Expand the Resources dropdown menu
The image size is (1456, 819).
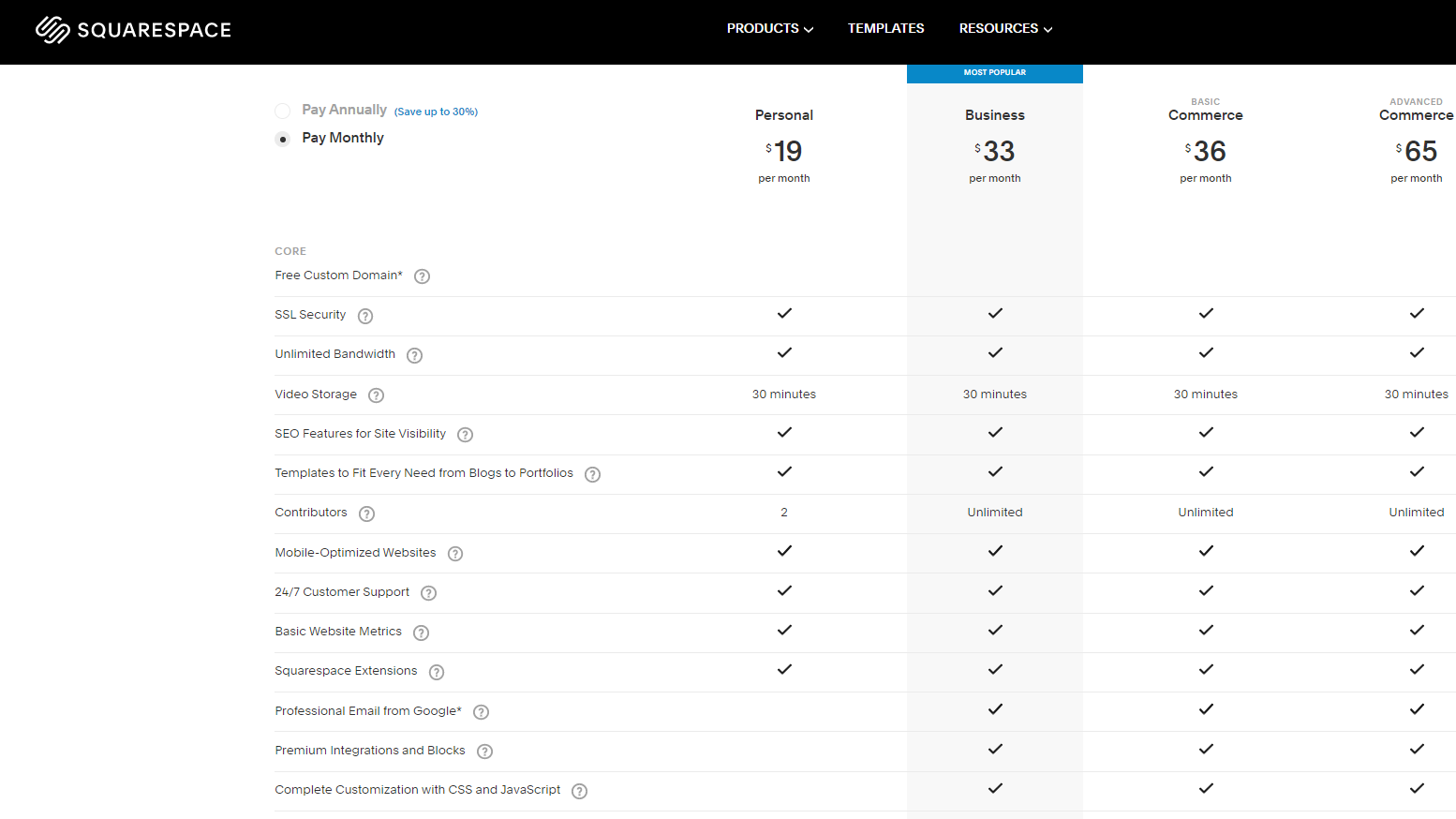click(1006, 28)
